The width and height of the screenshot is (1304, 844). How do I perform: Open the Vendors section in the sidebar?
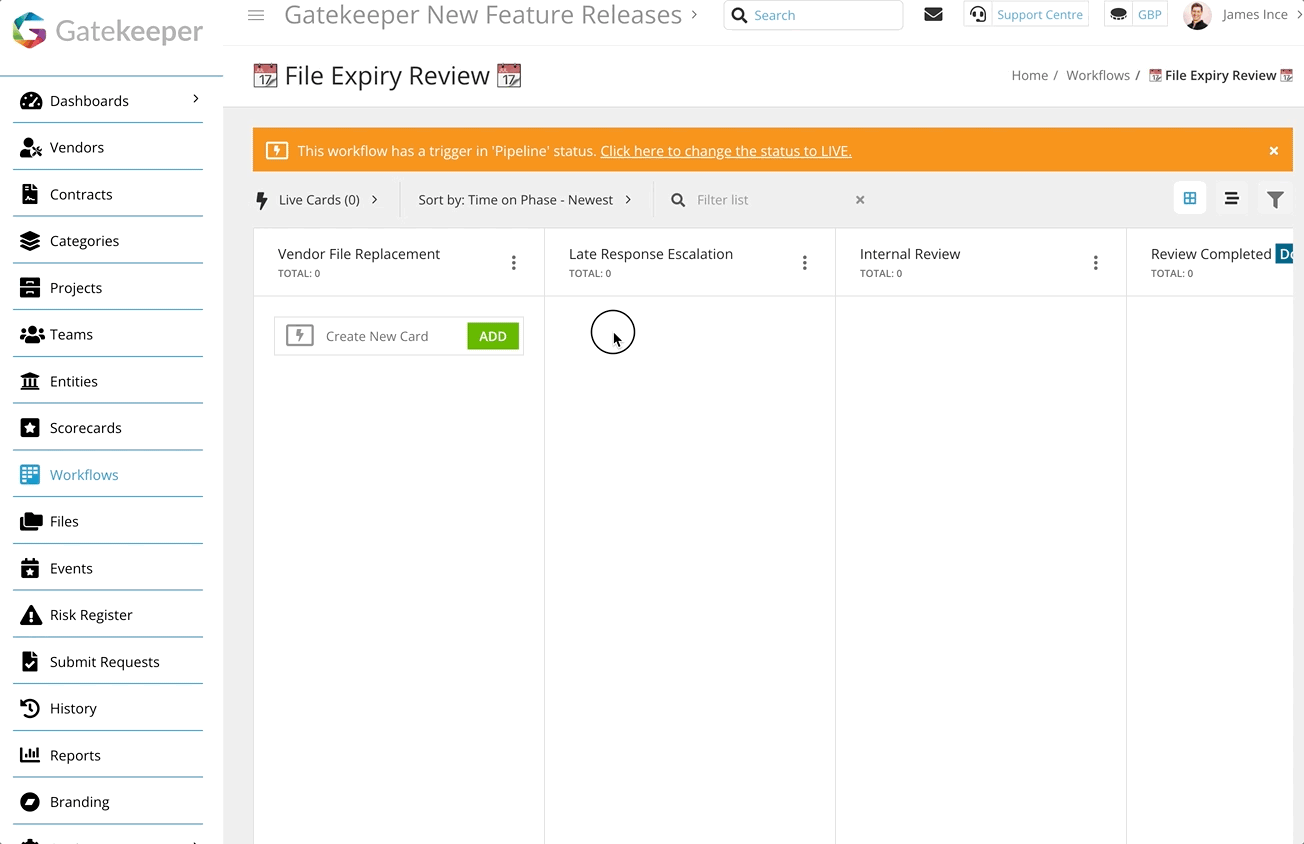tap(77, 147)
